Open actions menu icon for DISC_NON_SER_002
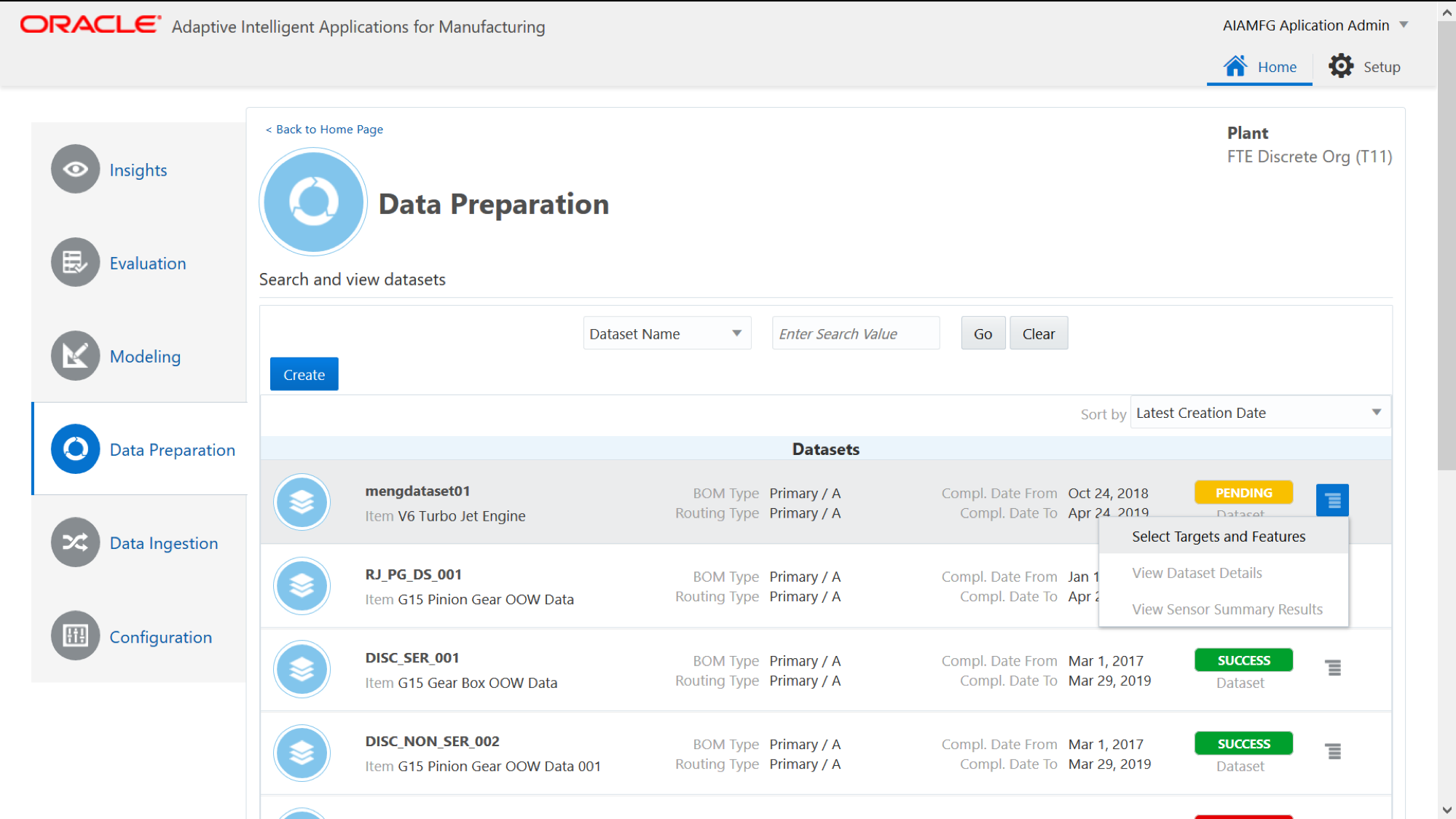 click(1333, 752)
